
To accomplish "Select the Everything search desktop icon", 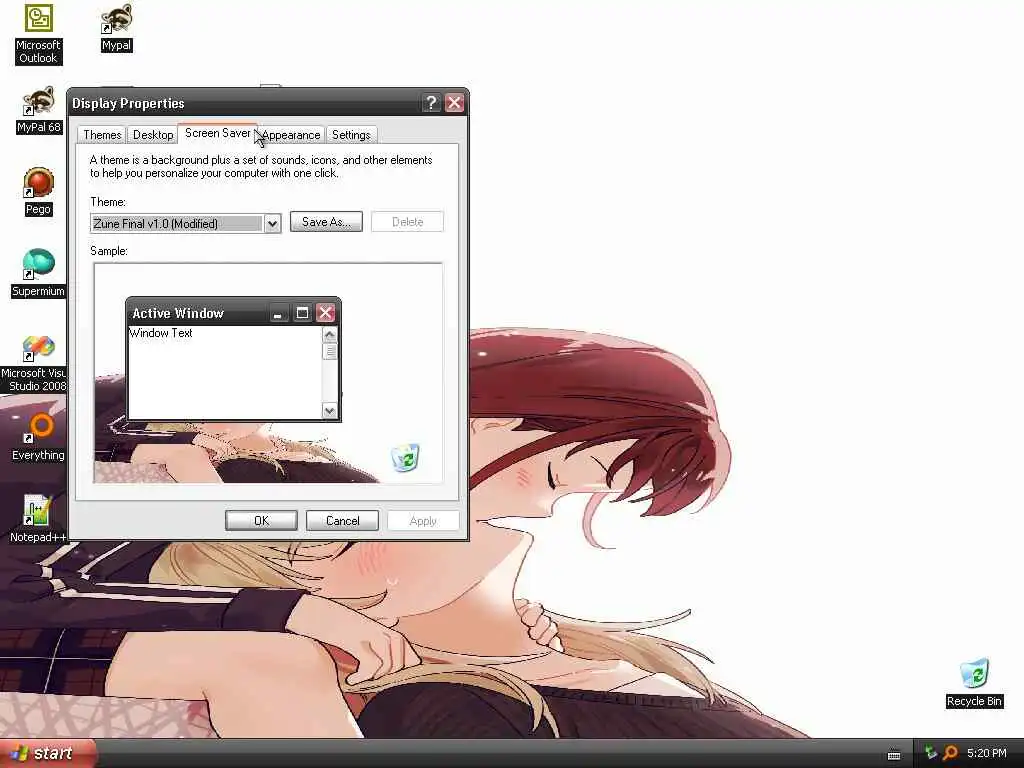I will [x=38, y=438].
